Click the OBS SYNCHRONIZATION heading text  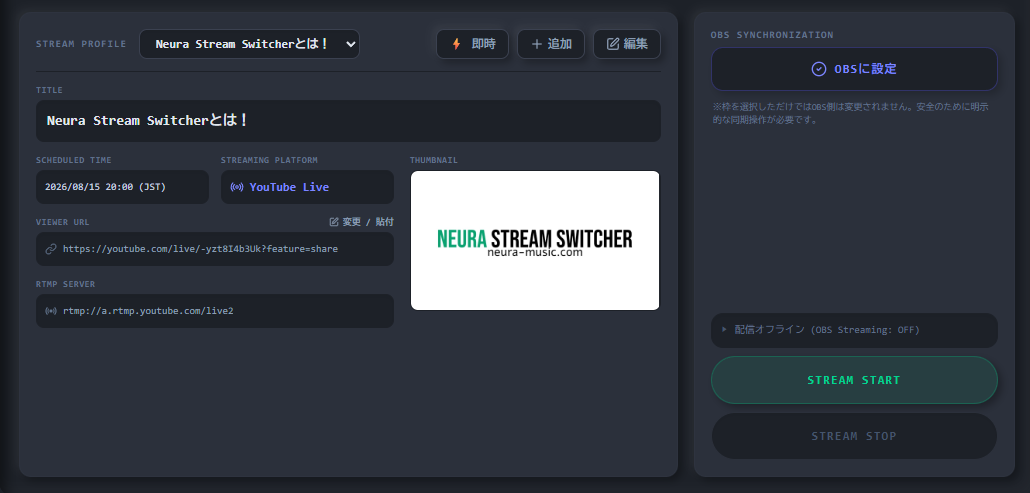pos(772,35)
